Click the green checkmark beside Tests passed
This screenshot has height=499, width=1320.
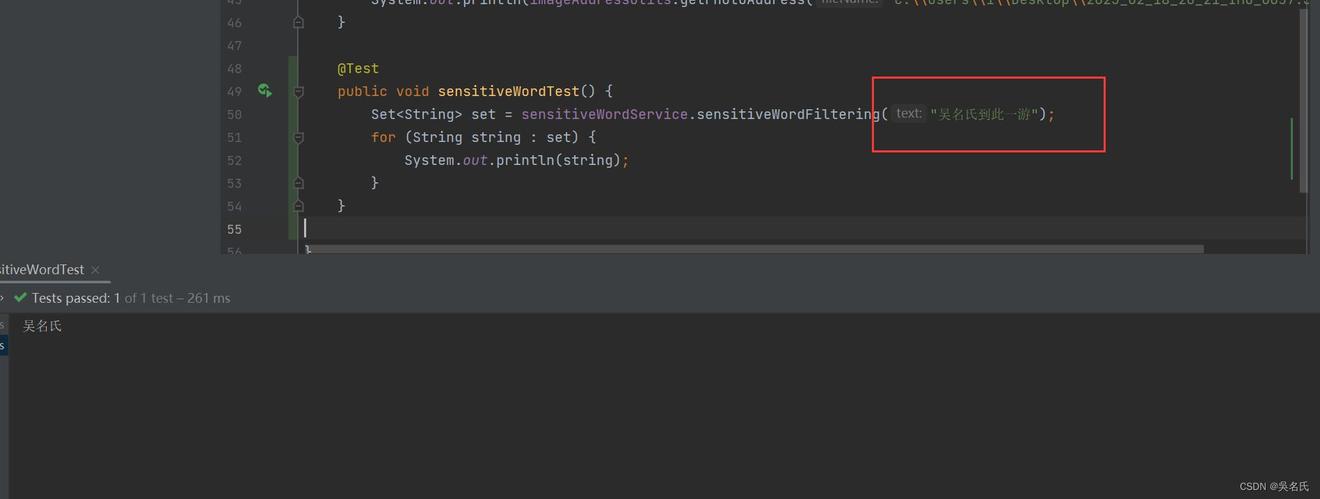pyautogui.click(x=20, y=298)
